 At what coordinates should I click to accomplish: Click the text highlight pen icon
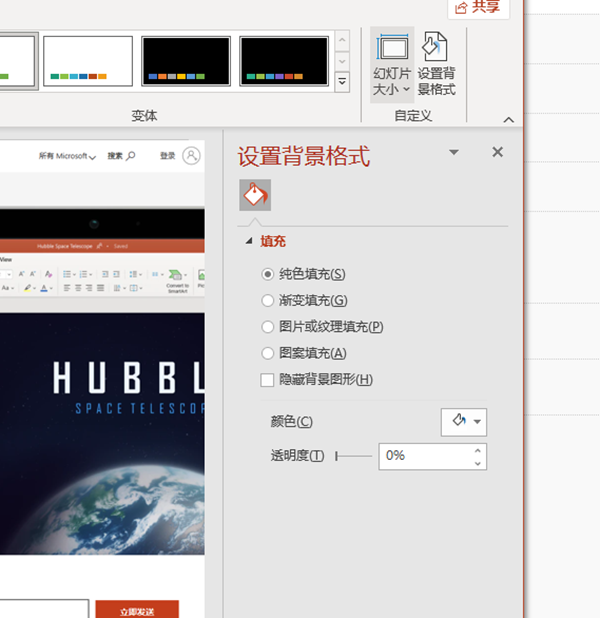(28, 289)
